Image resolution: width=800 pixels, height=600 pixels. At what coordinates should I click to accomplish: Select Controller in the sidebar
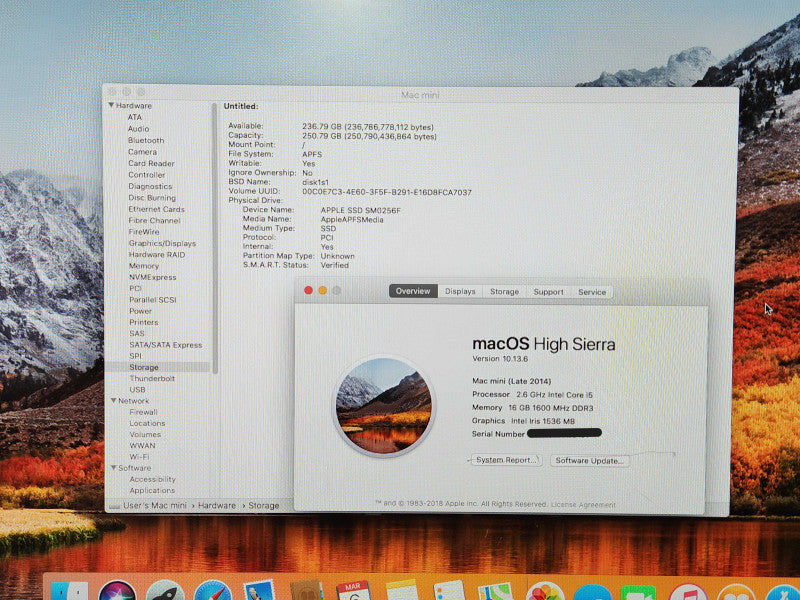tap(147, 174)
